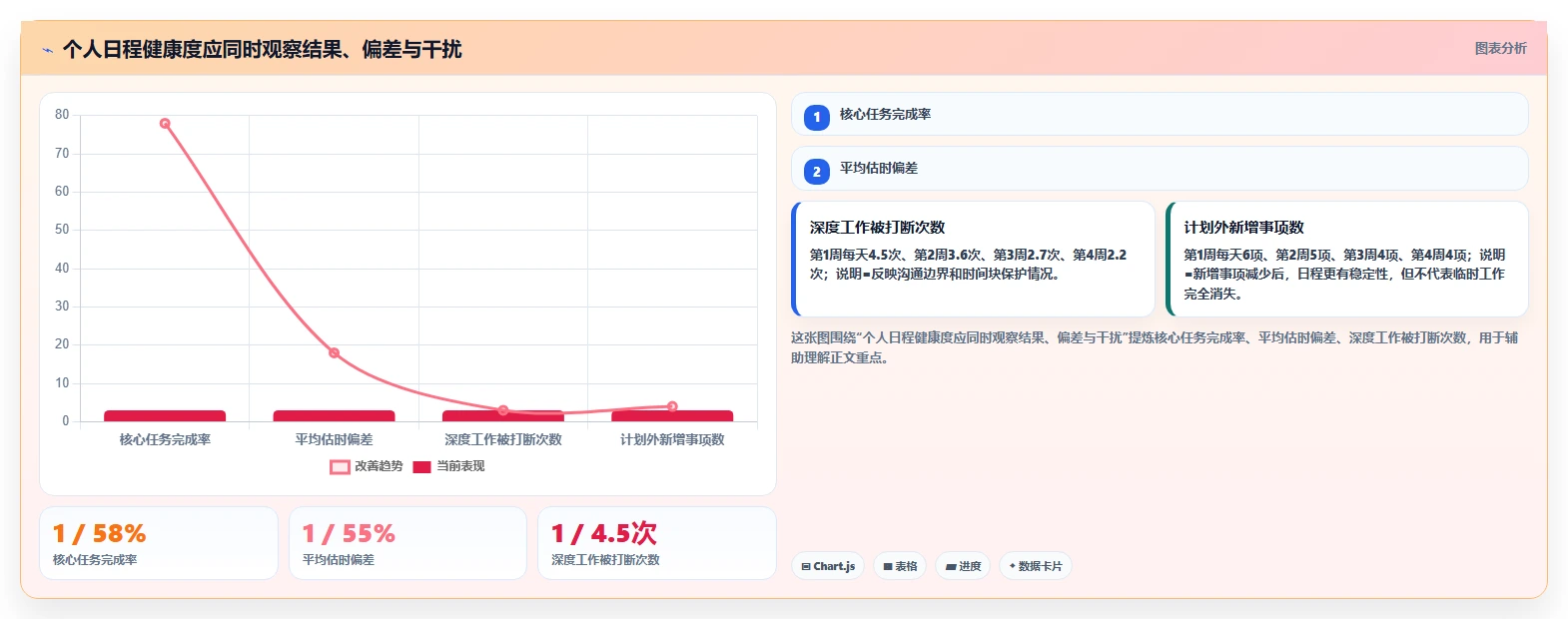Click the 1 / 55% stat card
Screen dimensions: 1568x619
(407, 543)
